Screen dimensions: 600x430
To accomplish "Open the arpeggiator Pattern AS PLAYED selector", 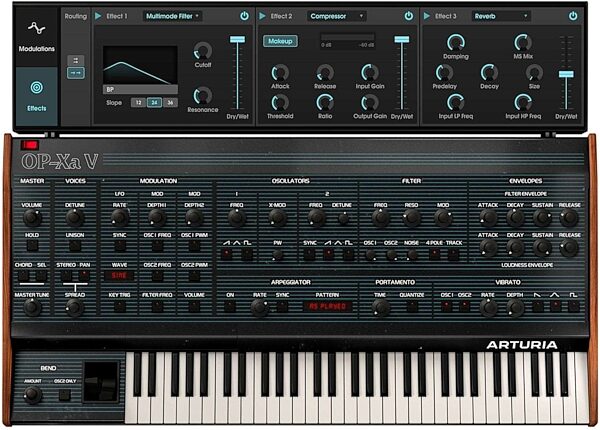I will [328, 306].
